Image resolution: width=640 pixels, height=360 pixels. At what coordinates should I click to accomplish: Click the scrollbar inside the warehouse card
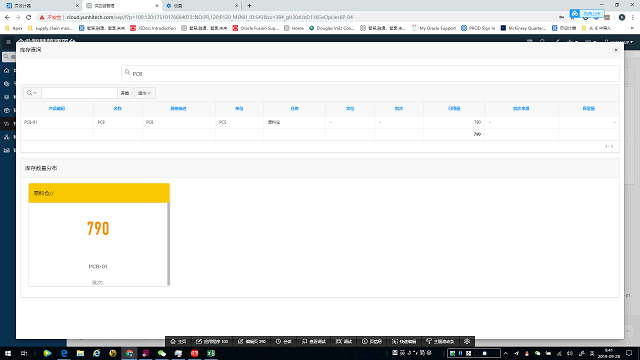(x=168, y=244)
